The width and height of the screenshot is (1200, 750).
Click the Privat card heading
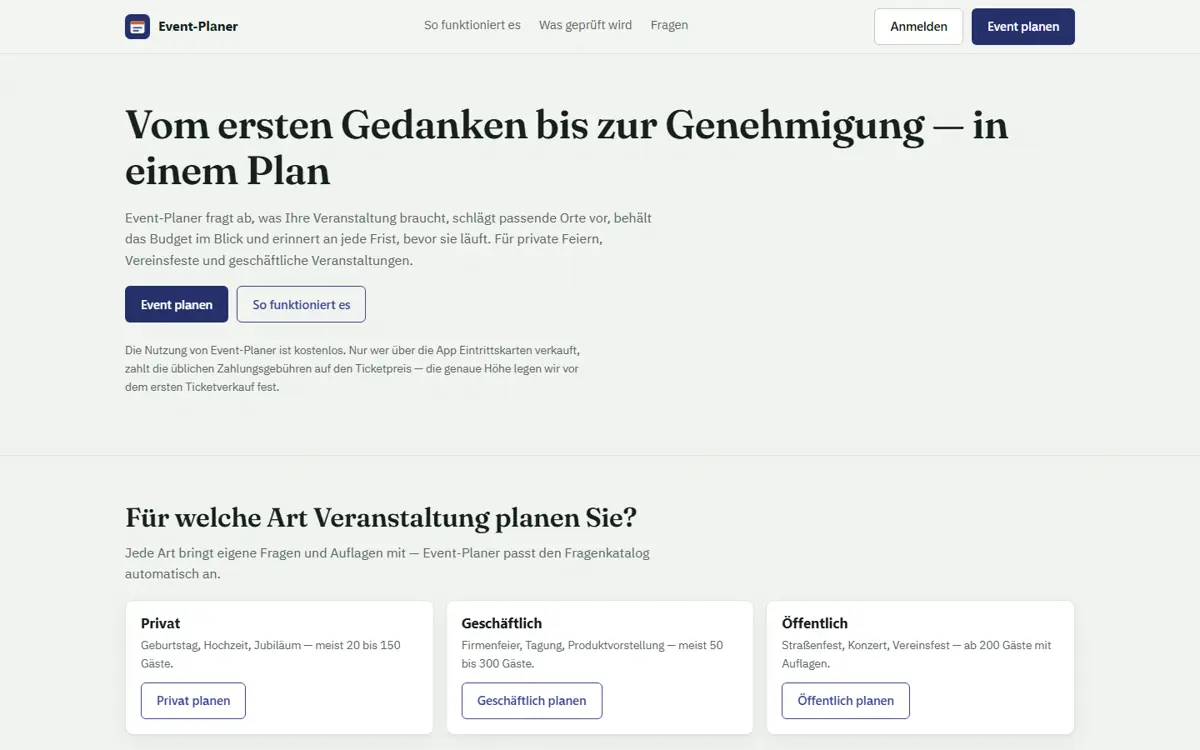[161, 623]
